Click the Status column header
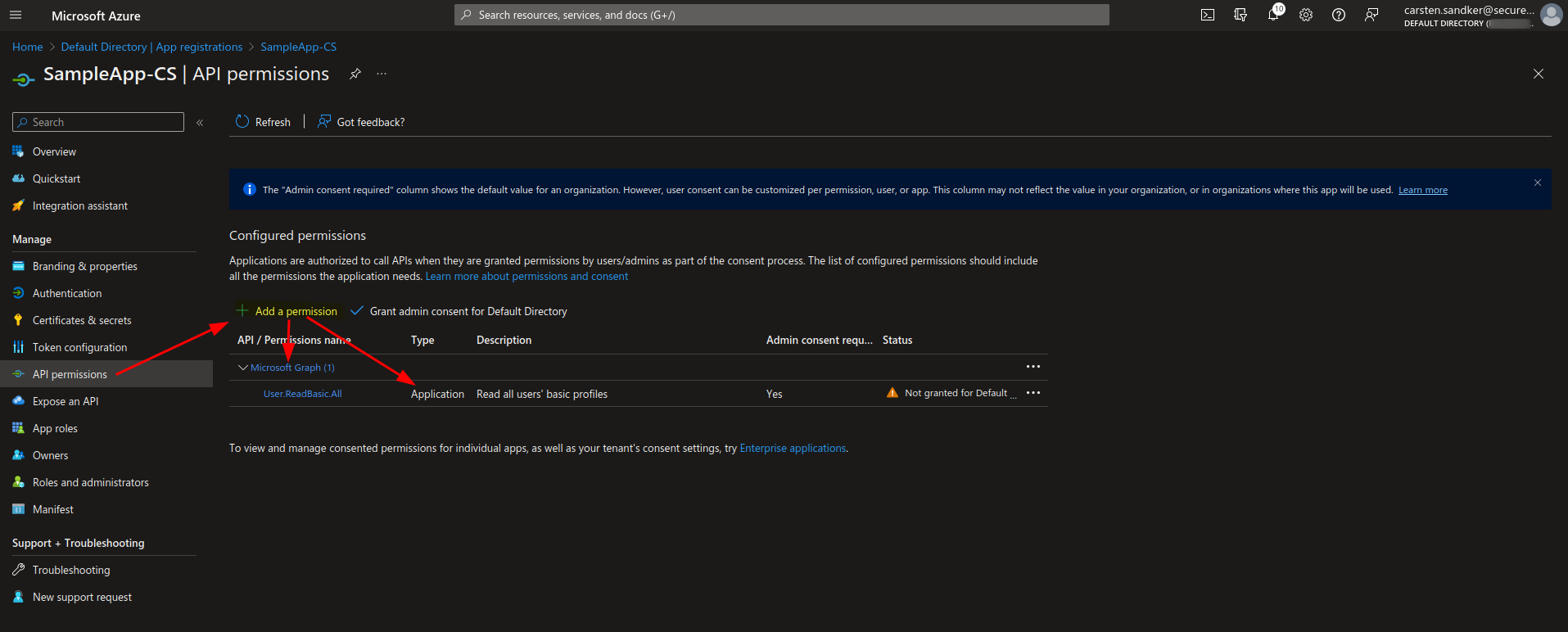Screen dimensions: 1568x632 [897, 340]
